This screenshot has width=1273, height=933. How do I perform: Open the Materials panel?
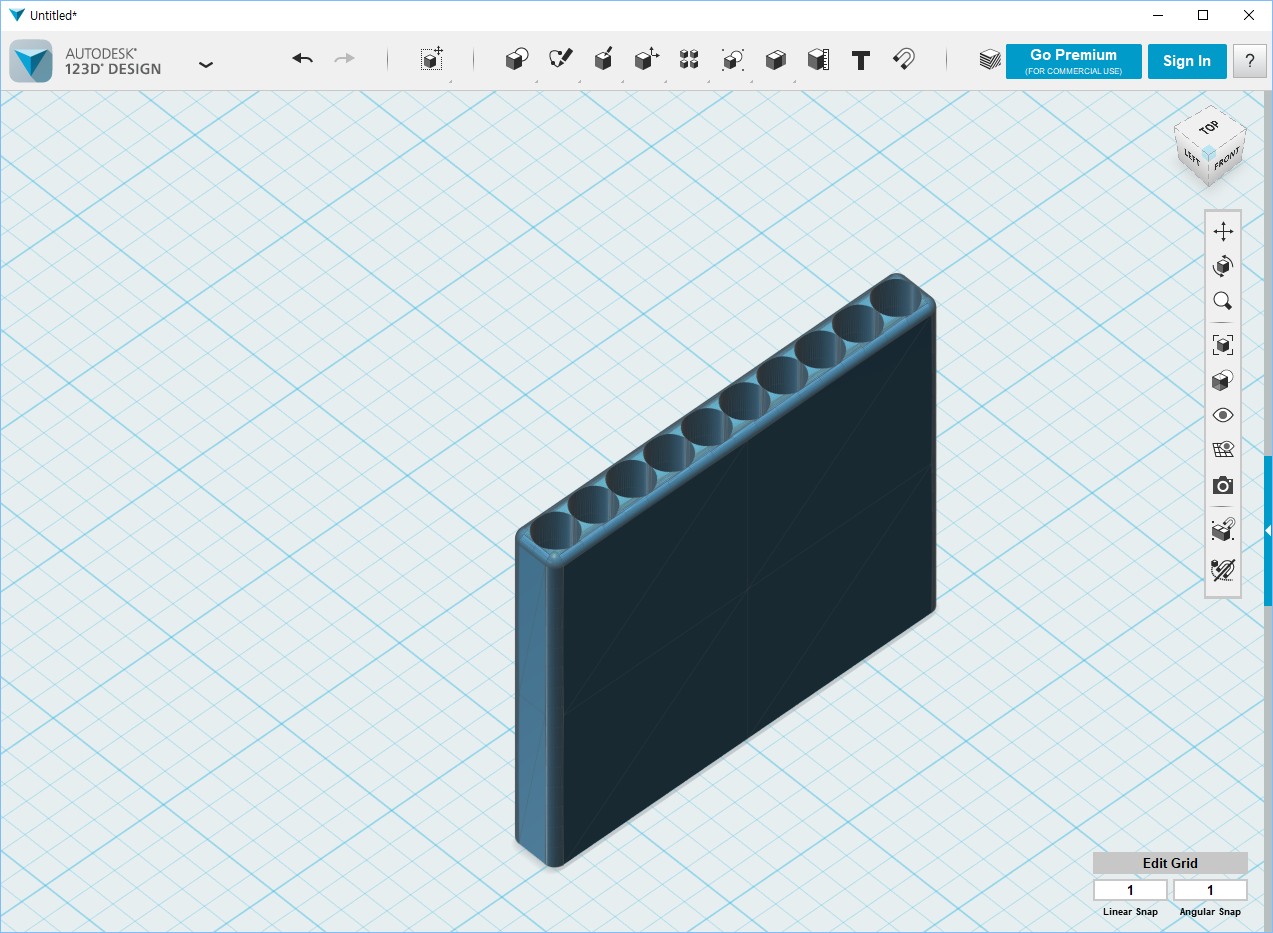[x=990, y=60]
